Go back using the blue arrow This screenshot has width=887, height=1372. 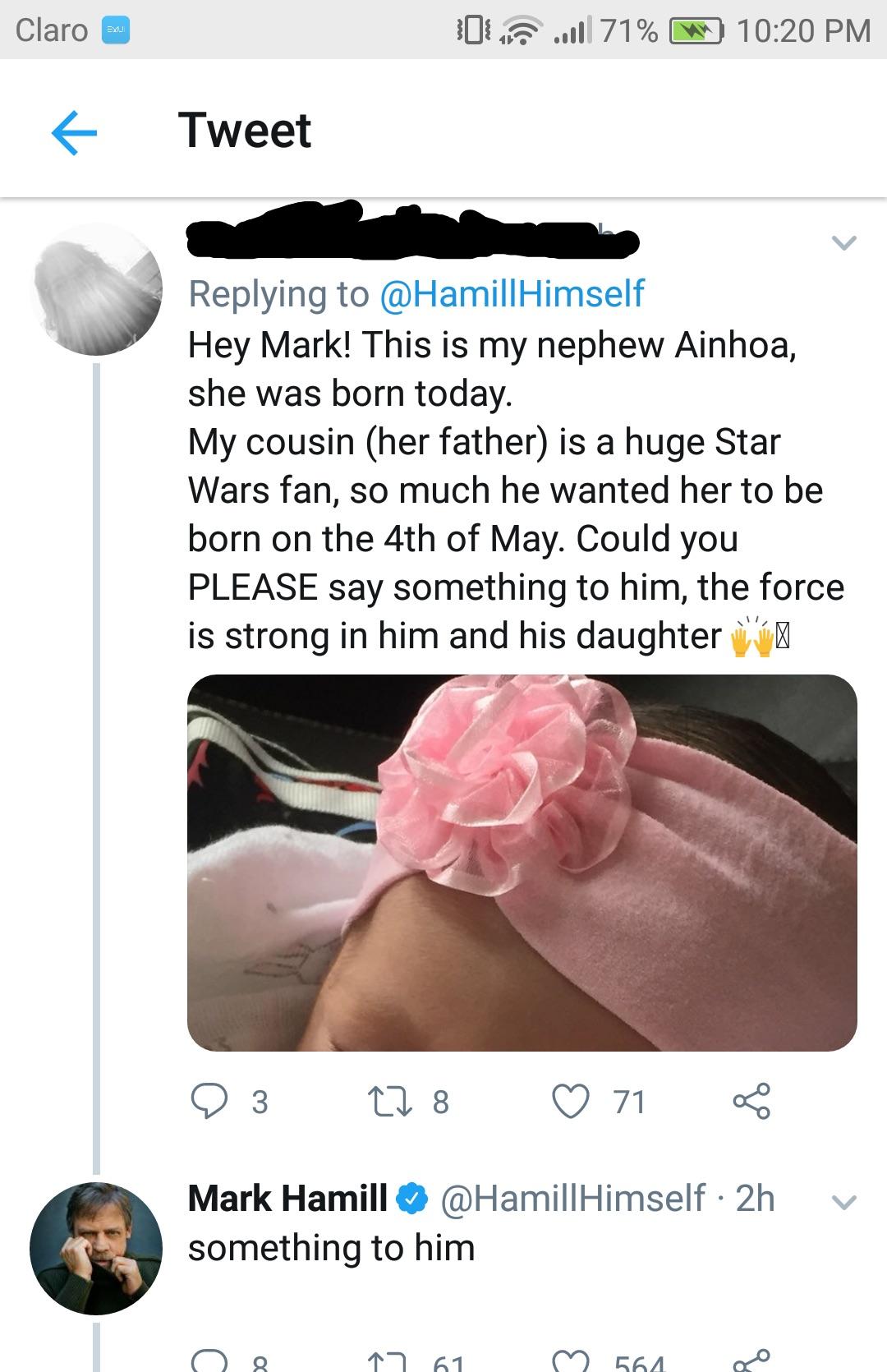74,131
